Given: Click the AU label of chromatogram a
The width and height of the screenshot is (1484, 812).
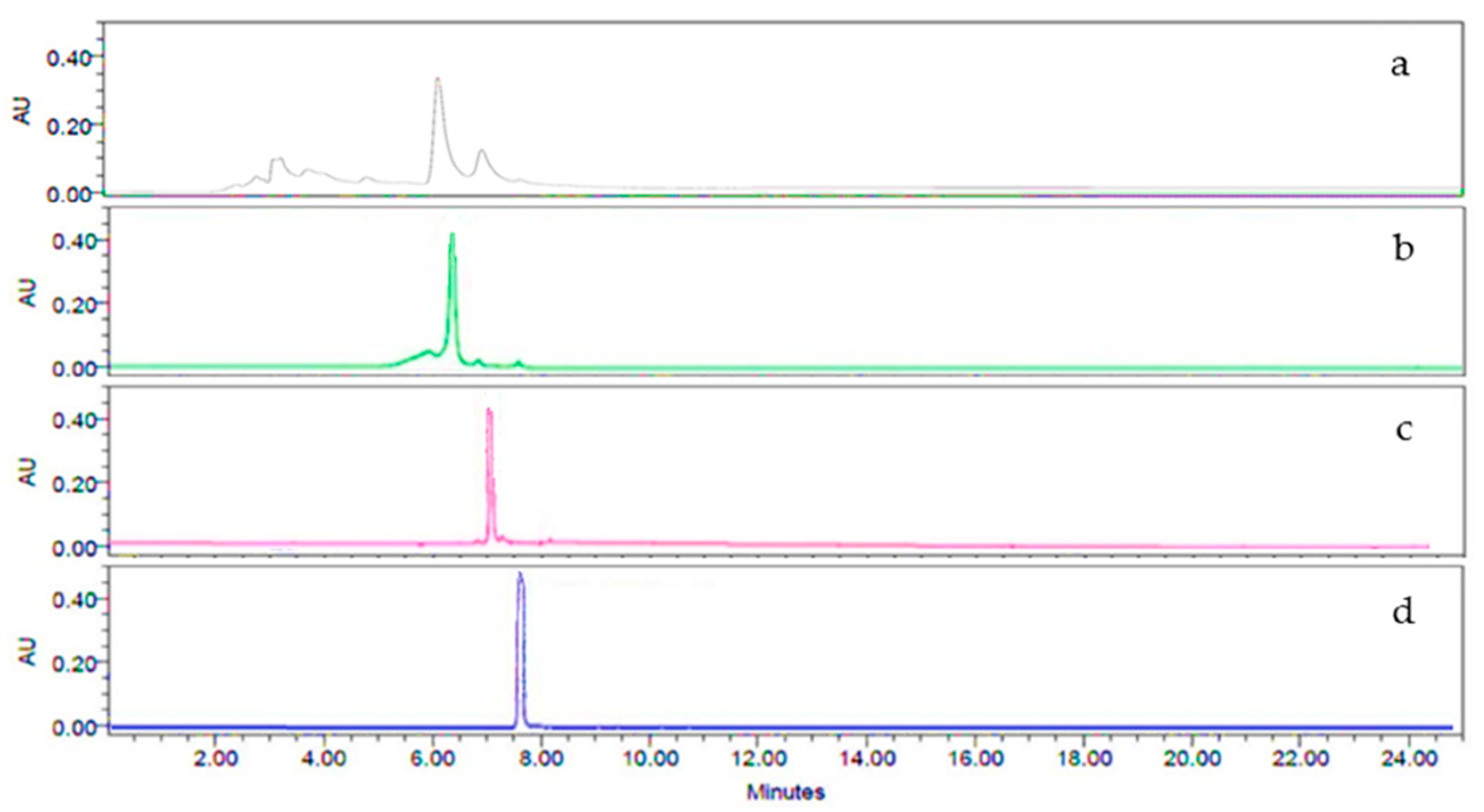Looking at the screenshot, I should coord(22,111).
